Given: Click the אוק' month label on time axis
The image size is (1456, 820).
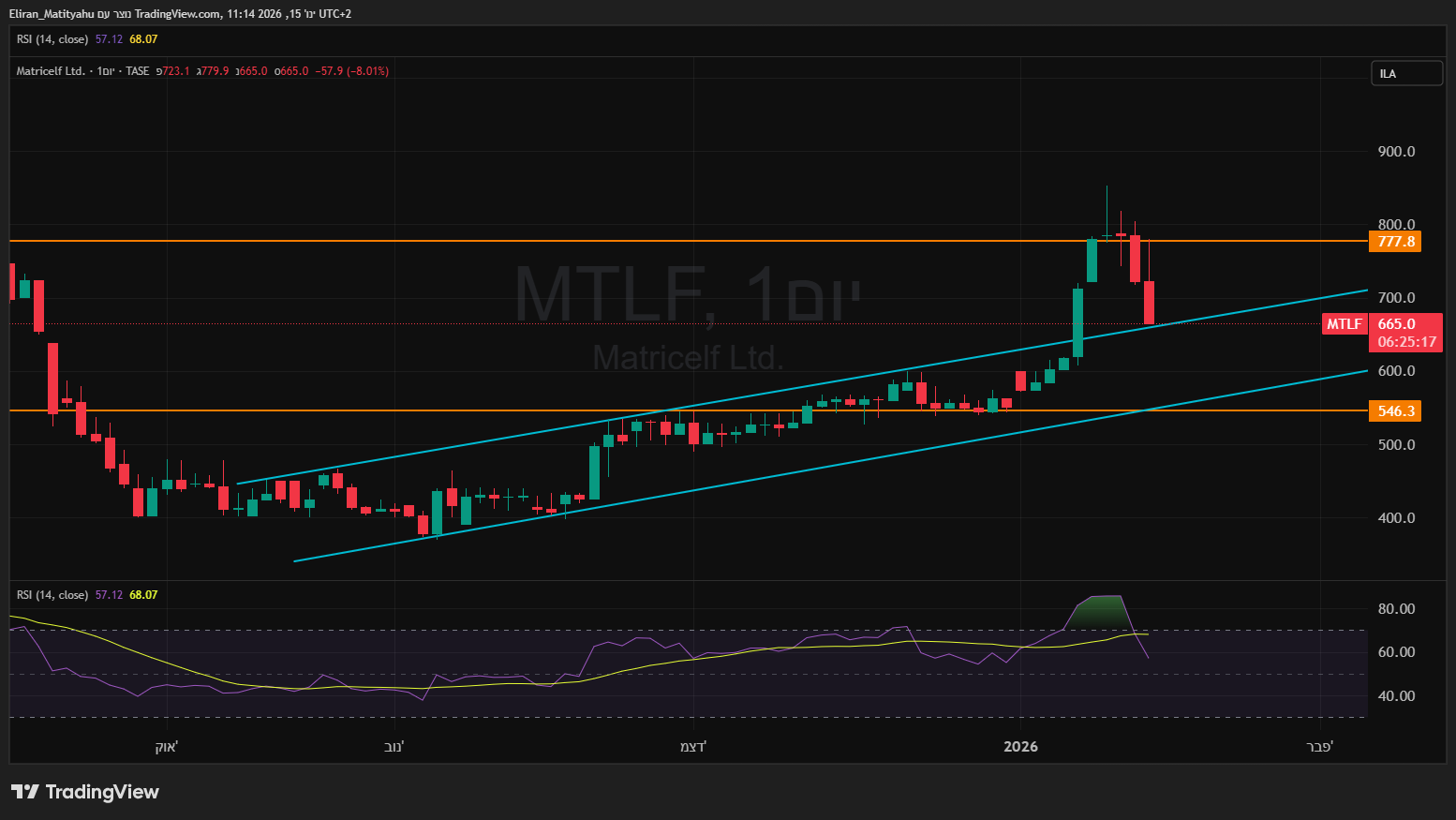Looking at the screenshot, I should click(167, 747).
